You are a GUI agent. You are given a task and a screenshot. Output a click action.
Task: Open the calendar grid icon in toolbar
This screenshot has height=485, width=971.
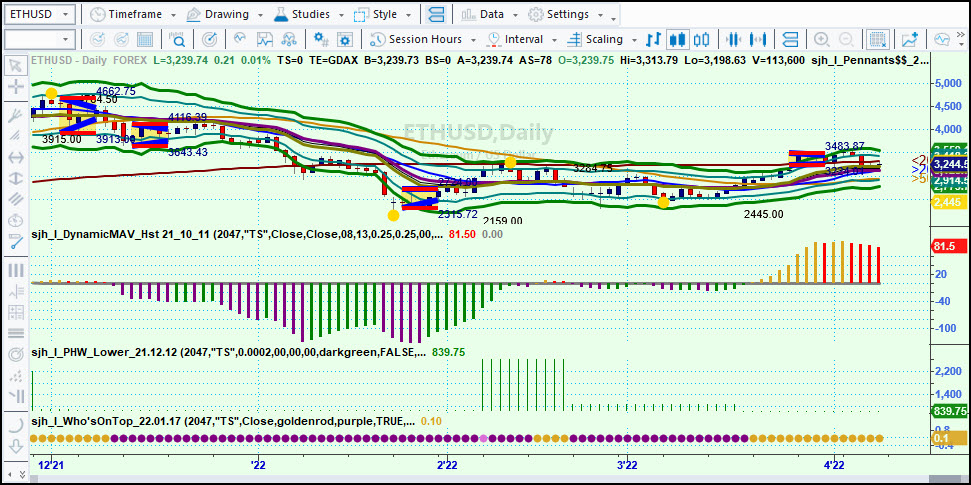[145, 40]
